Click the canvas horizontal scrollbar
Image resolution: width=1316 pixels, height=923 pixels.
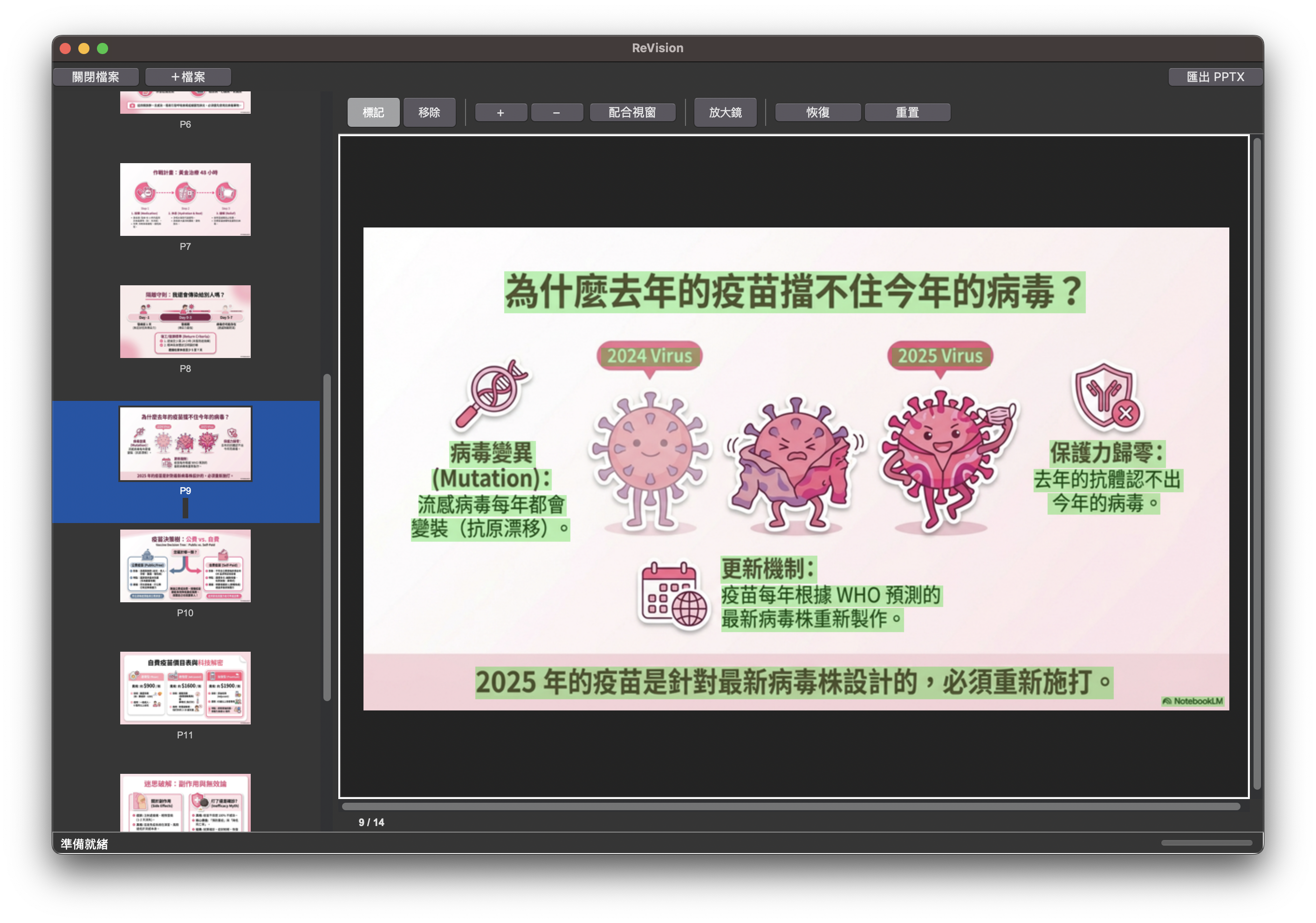[x=790, y=806]
